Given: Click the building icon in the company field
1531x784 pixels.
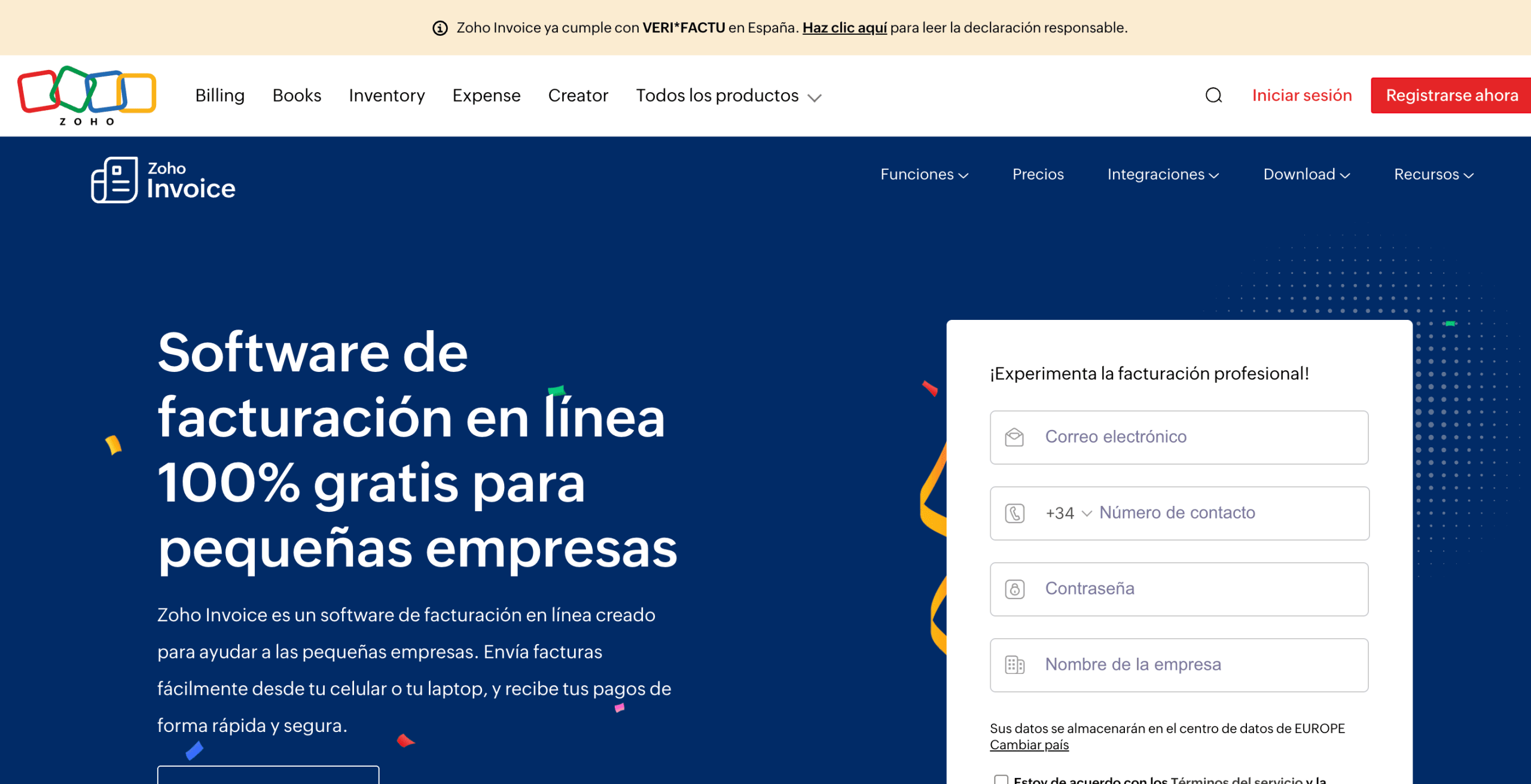Looking at the screenshot, I should 1015,665.
